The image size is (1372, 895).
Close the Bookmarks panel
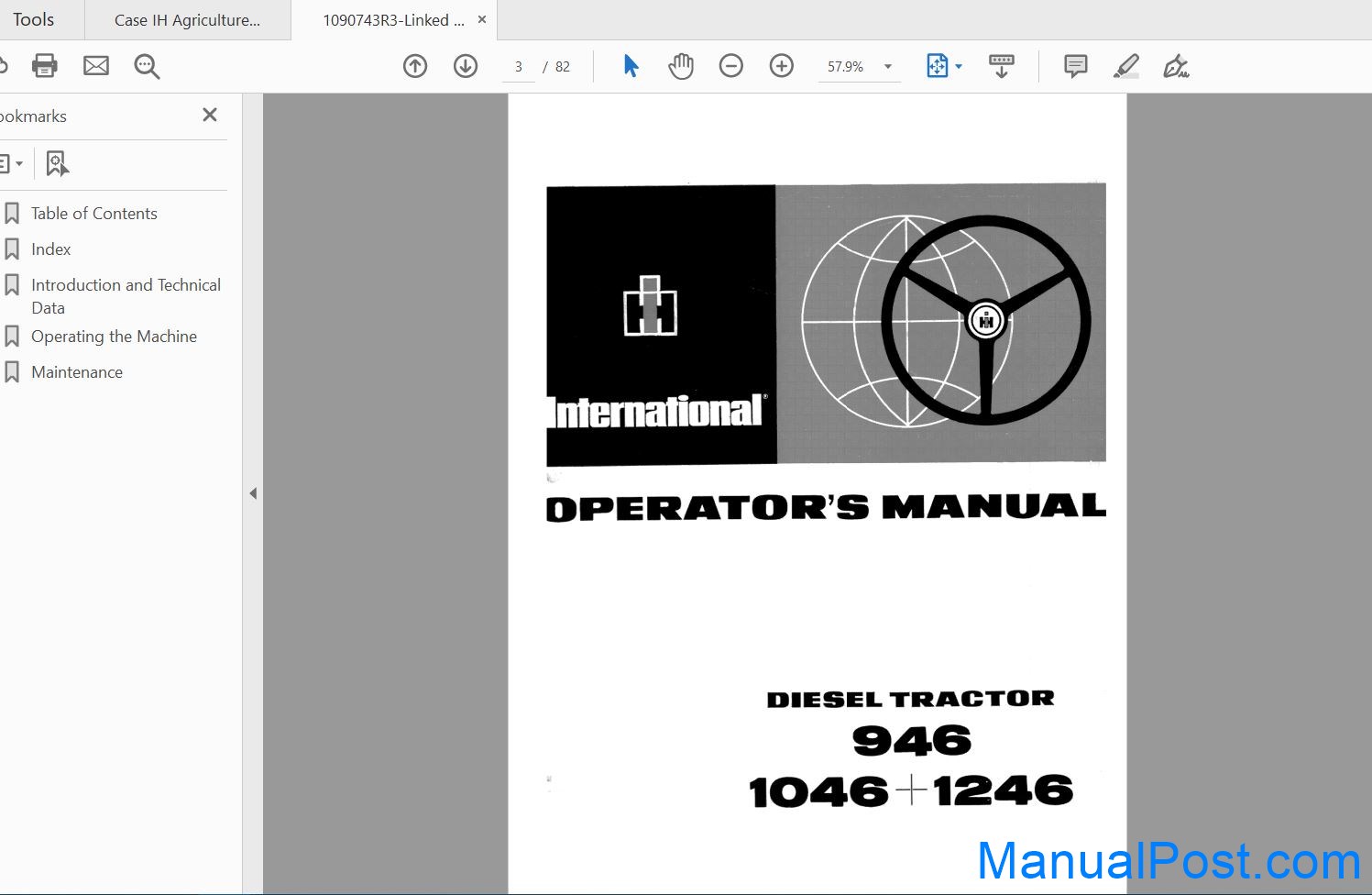click(x=210, y=115)
